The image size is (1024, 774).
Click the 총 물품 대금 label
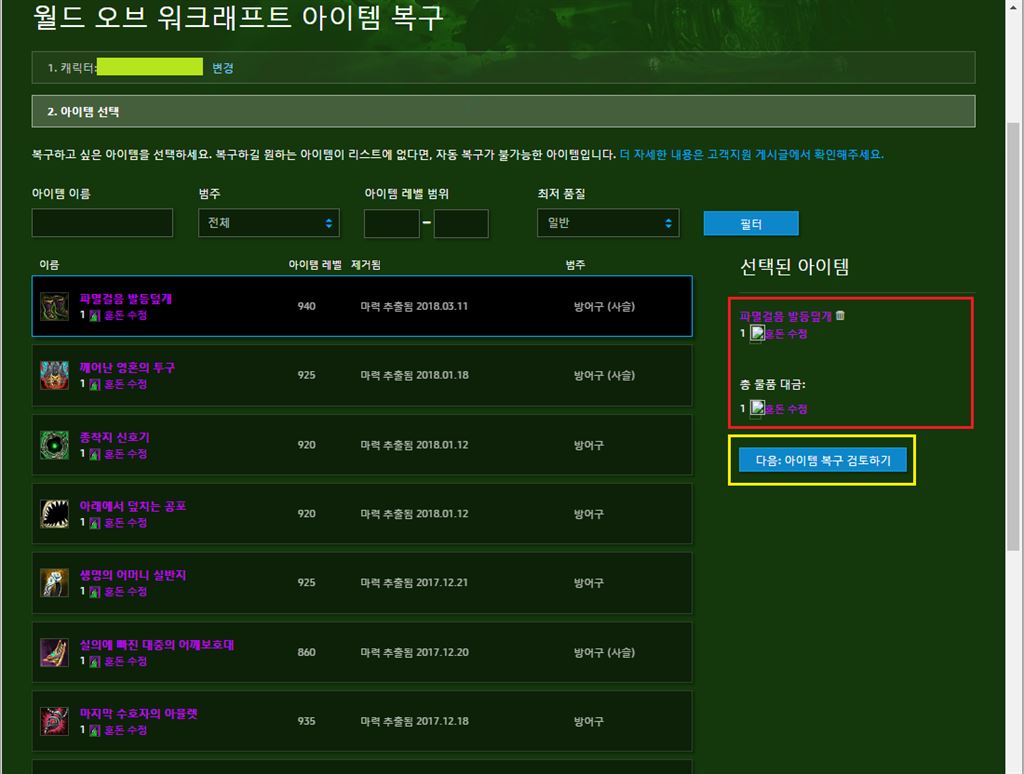tap(772, 385)
